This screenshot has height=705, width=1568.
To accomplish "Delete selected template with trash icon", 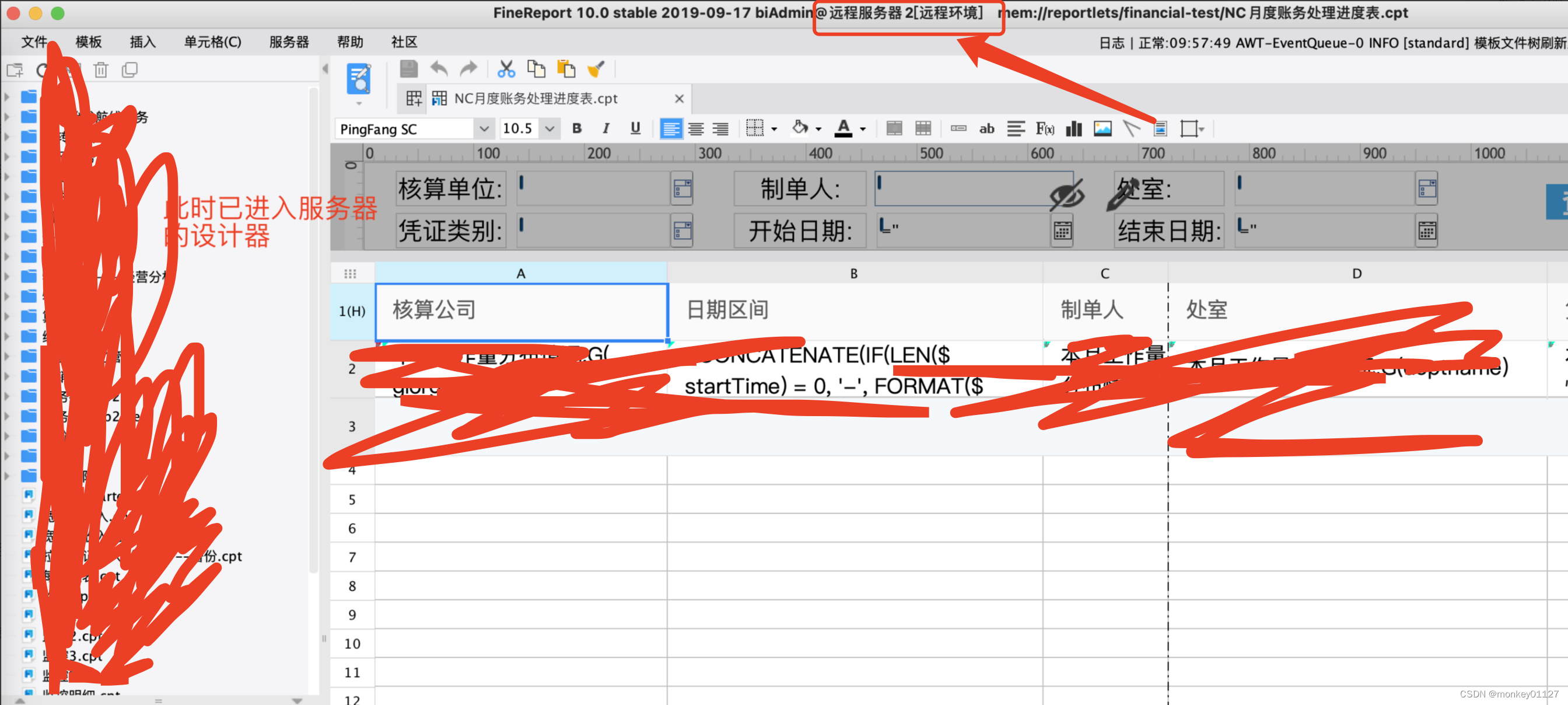I will click(101, 71).
